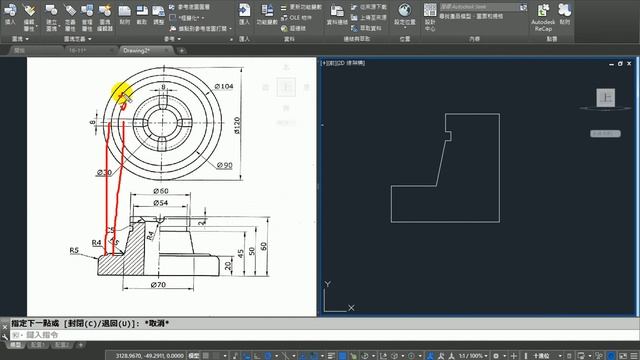
Task: Open status bar customization menu icon
Action: click(634, 356)
